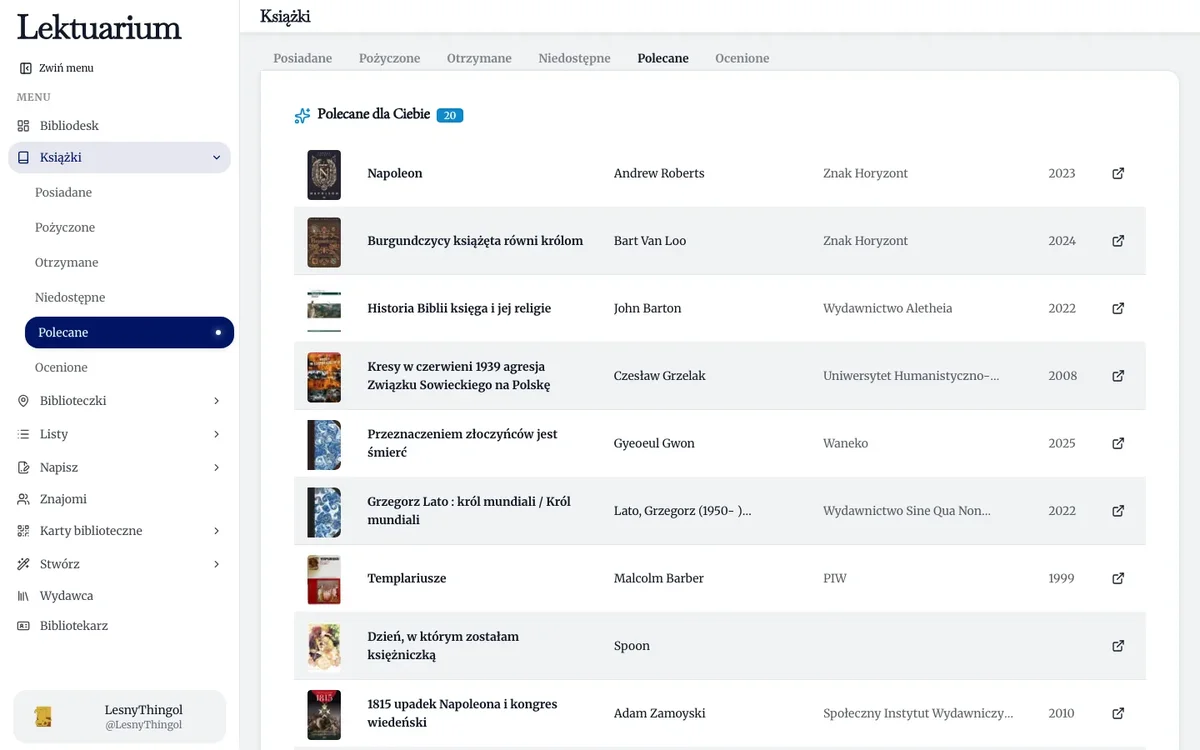This screenshot has height=750, width=1200.
Task: Expand the Napisz submenu chevron
Action: 217,467
